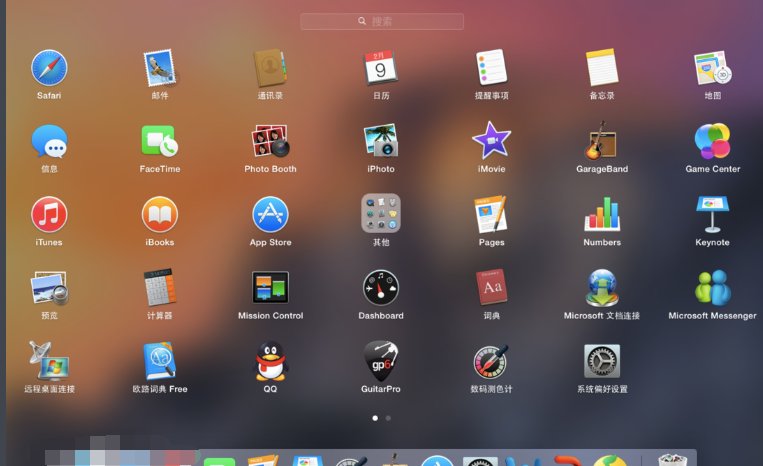Image resolution: width=763 pixels, height=466 pixels.
Task: Open 系统偏好设置 gear icon
Action: (x=602, y=361)
